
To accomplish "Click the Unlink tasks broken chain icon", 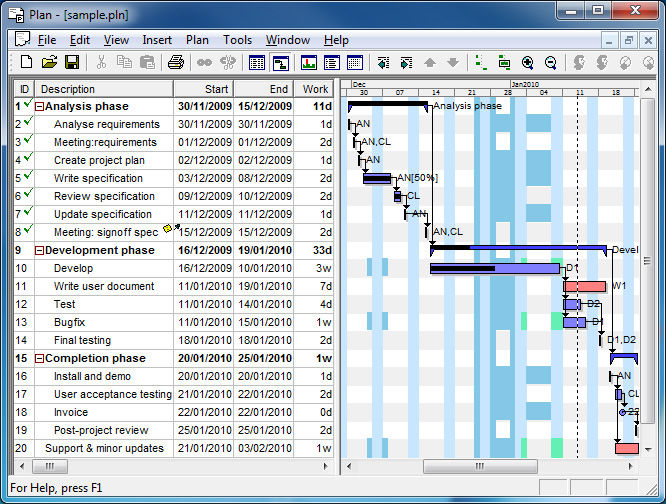I will tap(228, 62).
